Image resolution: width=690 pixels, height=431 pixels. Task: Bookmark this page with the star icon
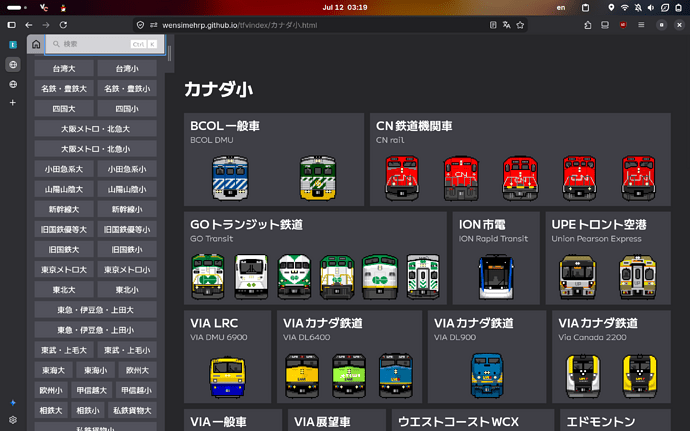pyautogui.click(x=520, y=25)
